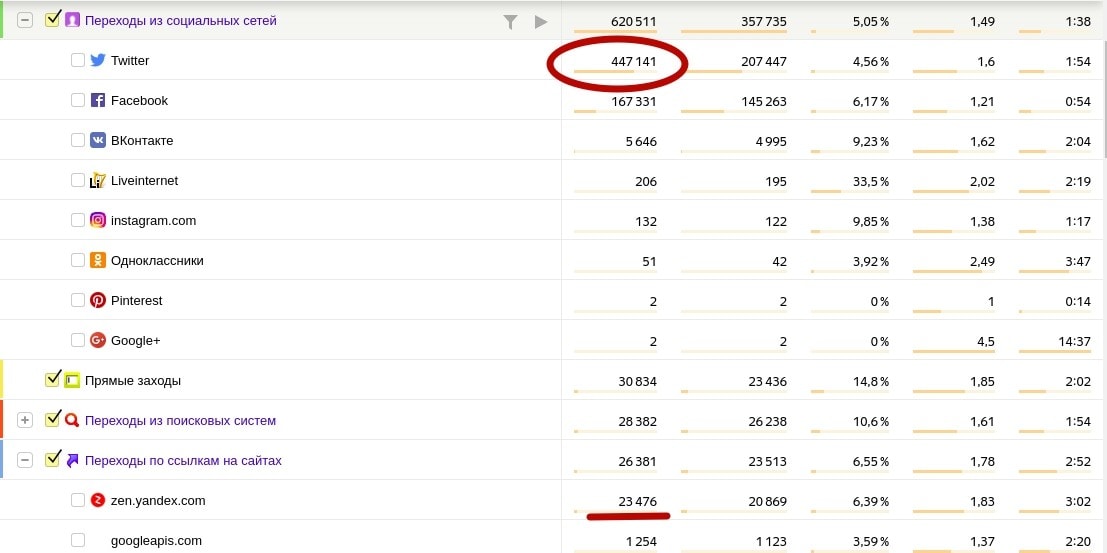Image resolution: width=1107 pixels, height=553 pixels.
Task: Select the Google+ row label
Action: [x=136, y=340]
